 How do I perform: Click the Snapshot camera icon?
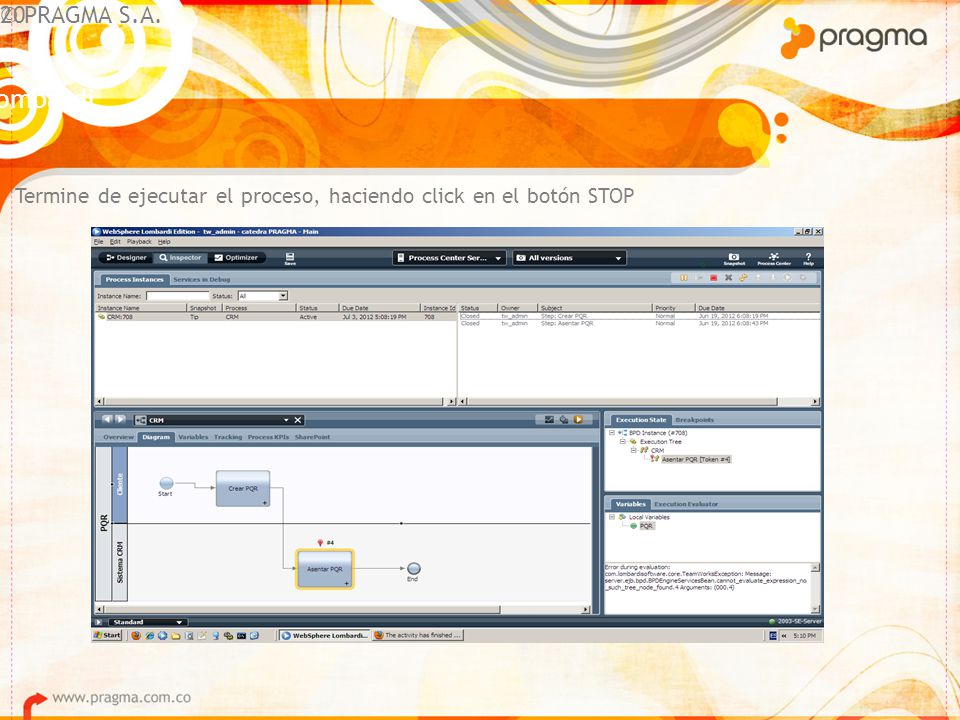733,259
